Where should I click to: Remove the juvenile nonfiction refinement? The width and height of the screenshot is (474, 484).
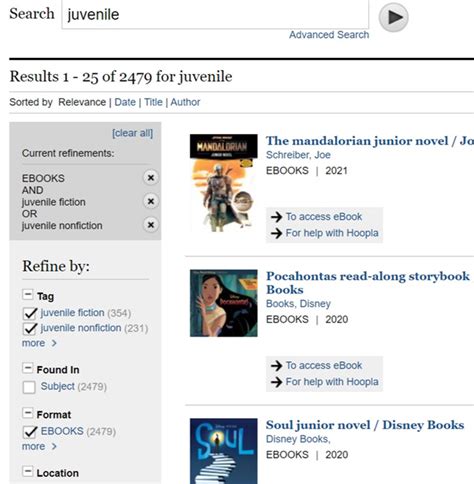[151, 225]
